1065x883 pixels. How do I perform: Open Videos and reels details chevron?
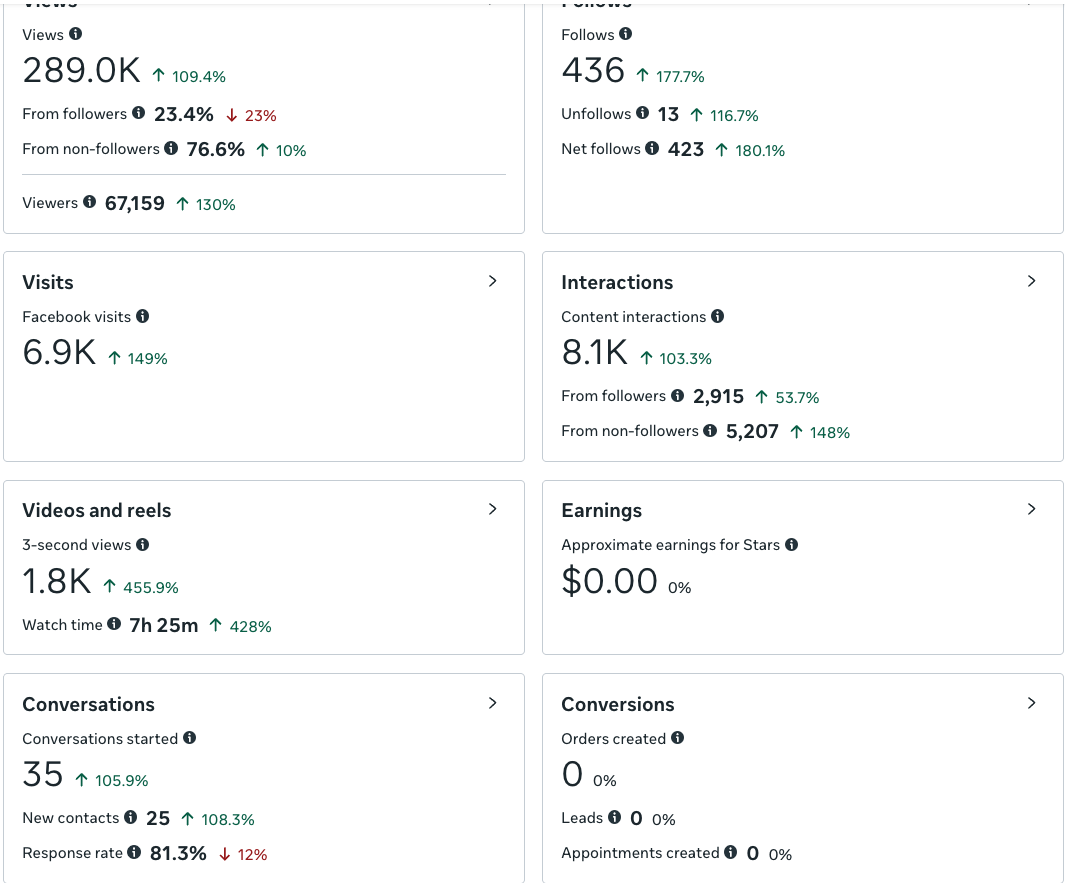[493, 509]
